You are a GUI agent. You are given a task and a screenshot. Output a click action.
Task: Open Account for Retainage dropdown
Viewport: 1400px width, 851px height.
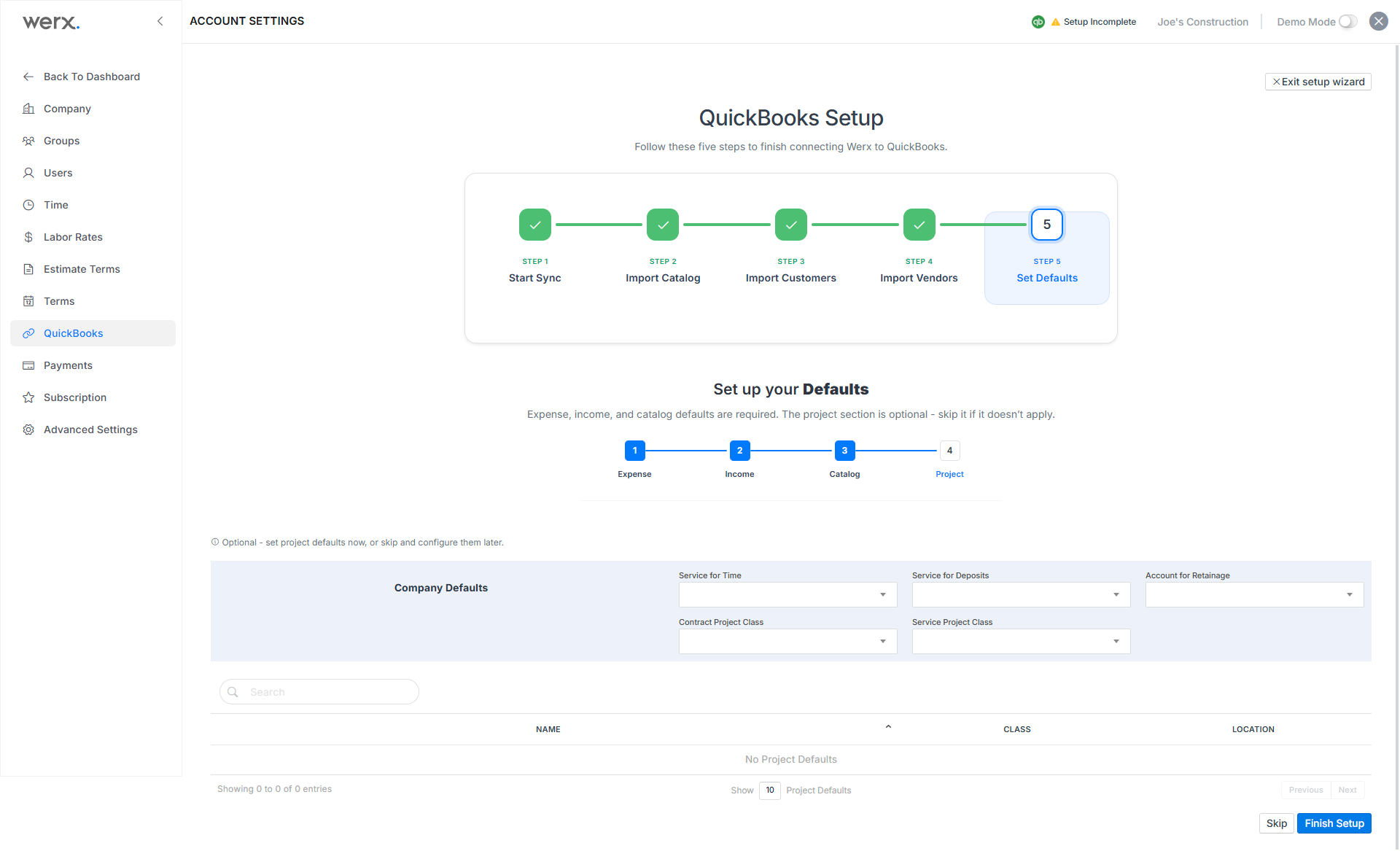[1255, 594]
